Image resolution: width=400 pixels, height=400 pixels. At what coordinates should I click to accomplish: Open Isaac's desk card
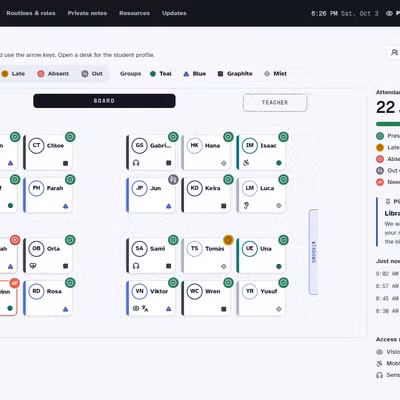262,152
